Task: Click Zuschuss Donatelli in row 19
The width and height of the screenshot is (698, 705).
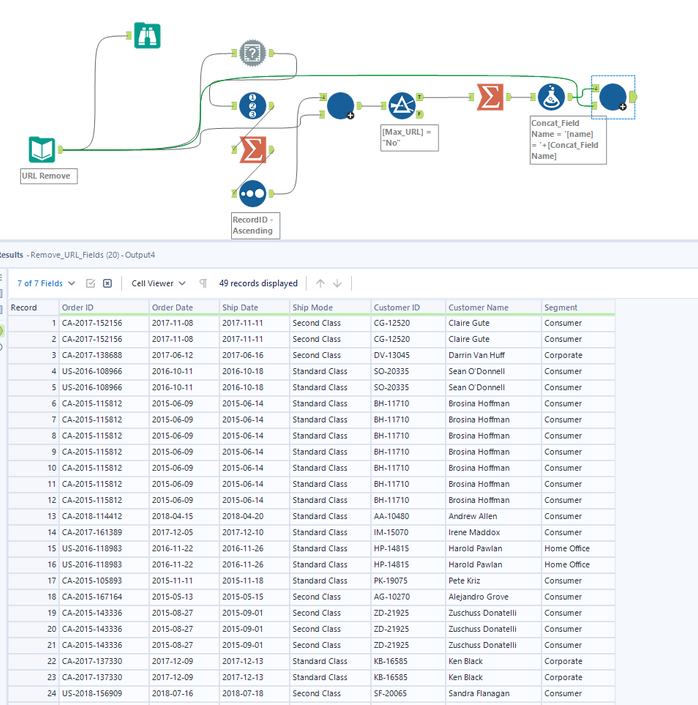Action: click(493, 613)
